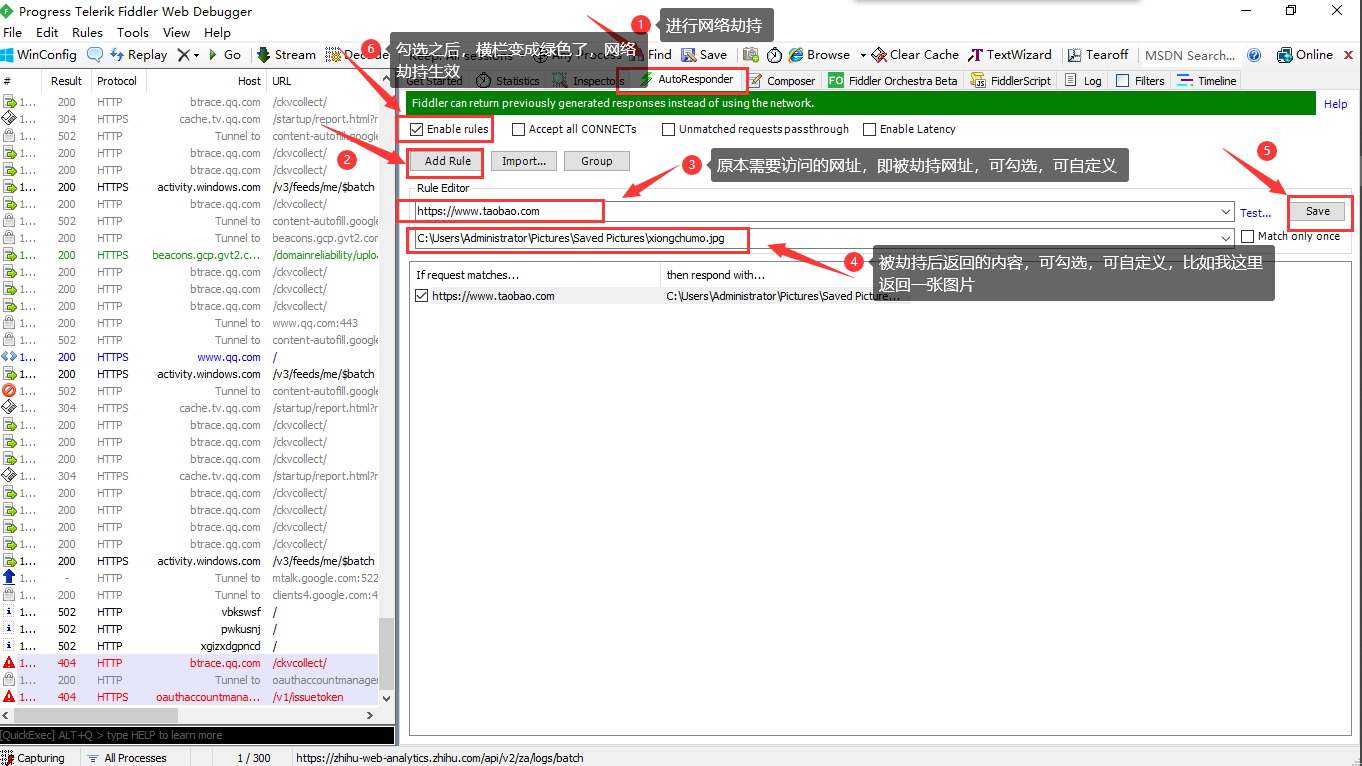Screen dimensions: 1362x766
Task: Open the Tools menu
Action: point(133,32)
